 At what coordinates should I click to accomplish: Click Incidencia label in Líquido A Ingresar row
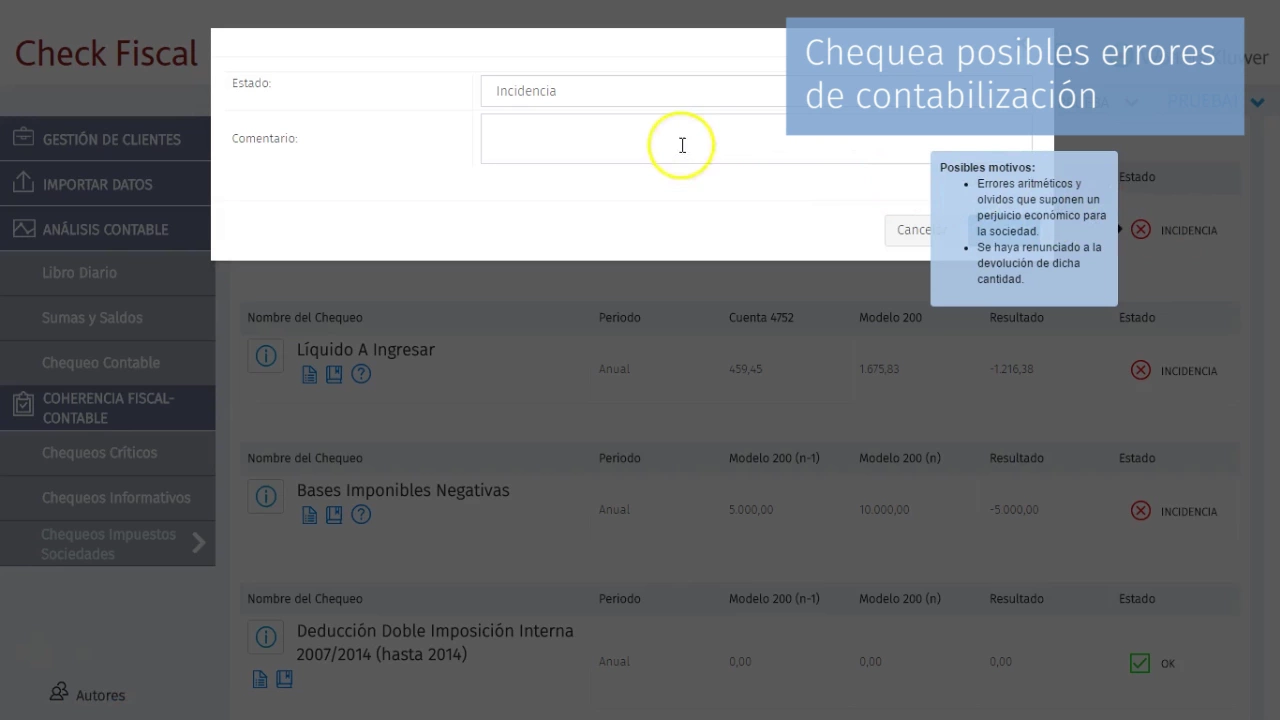pyautogui.click(x=1188, y=371)
